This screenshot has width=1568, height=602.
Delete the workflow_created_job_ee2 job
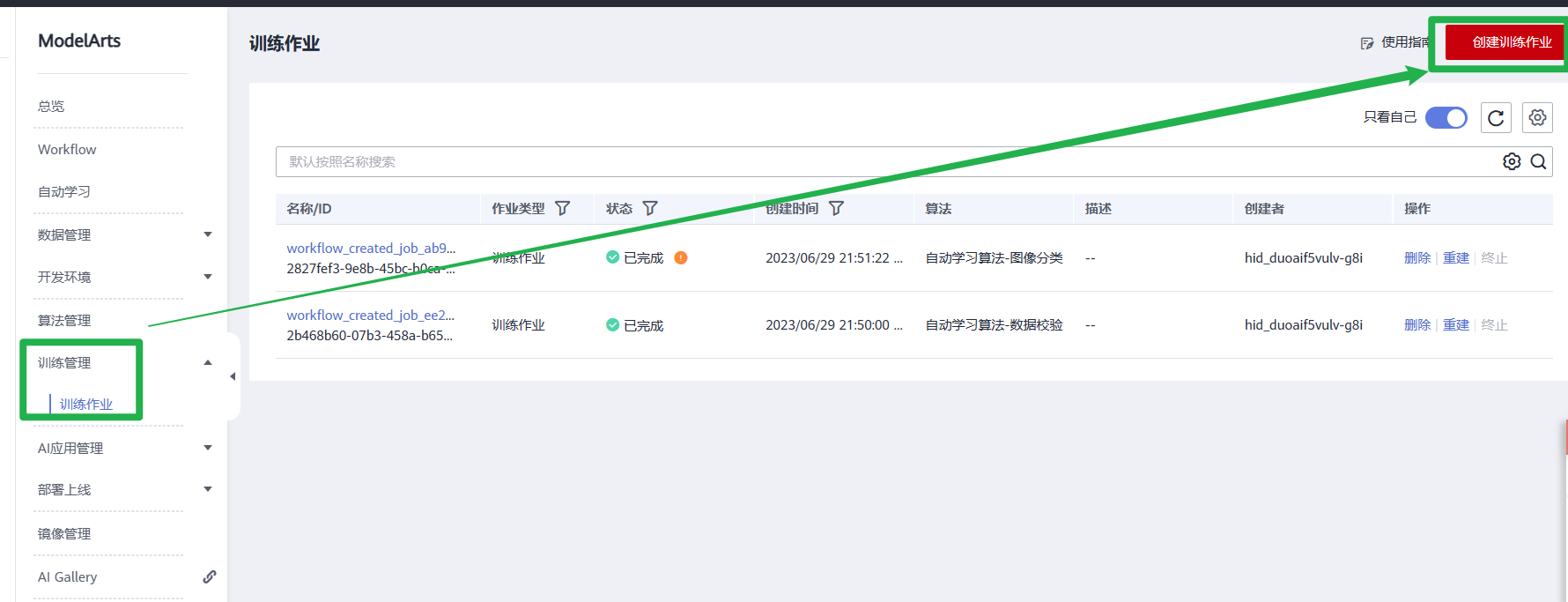point(1417,324)
